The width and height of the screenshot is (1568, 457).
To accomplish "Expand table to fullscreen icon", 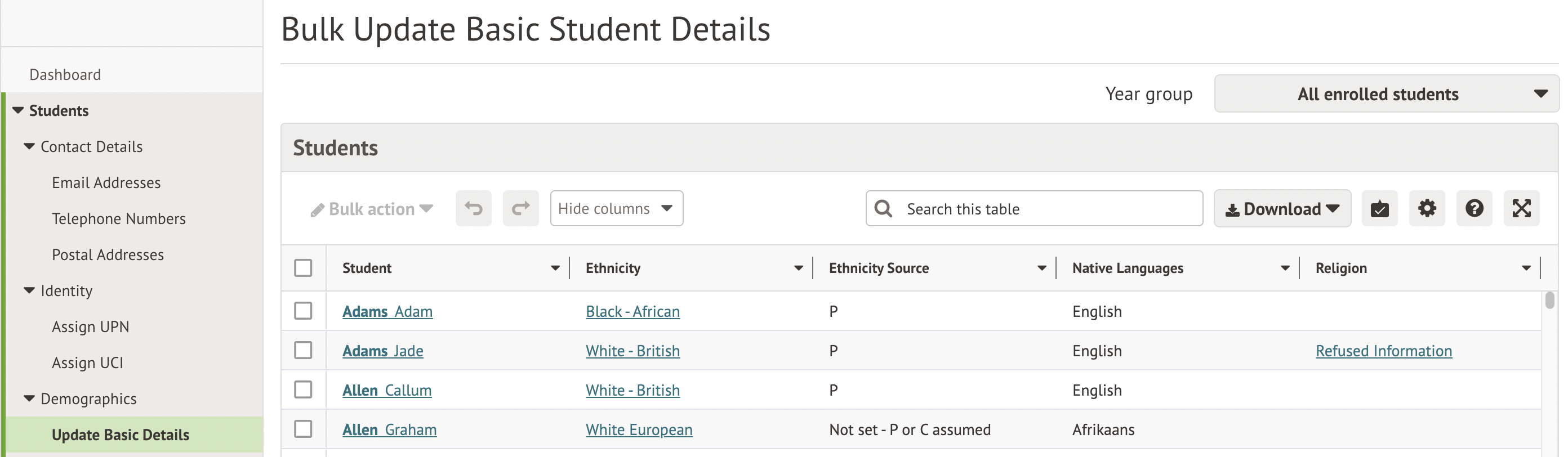I will 1522,209.
